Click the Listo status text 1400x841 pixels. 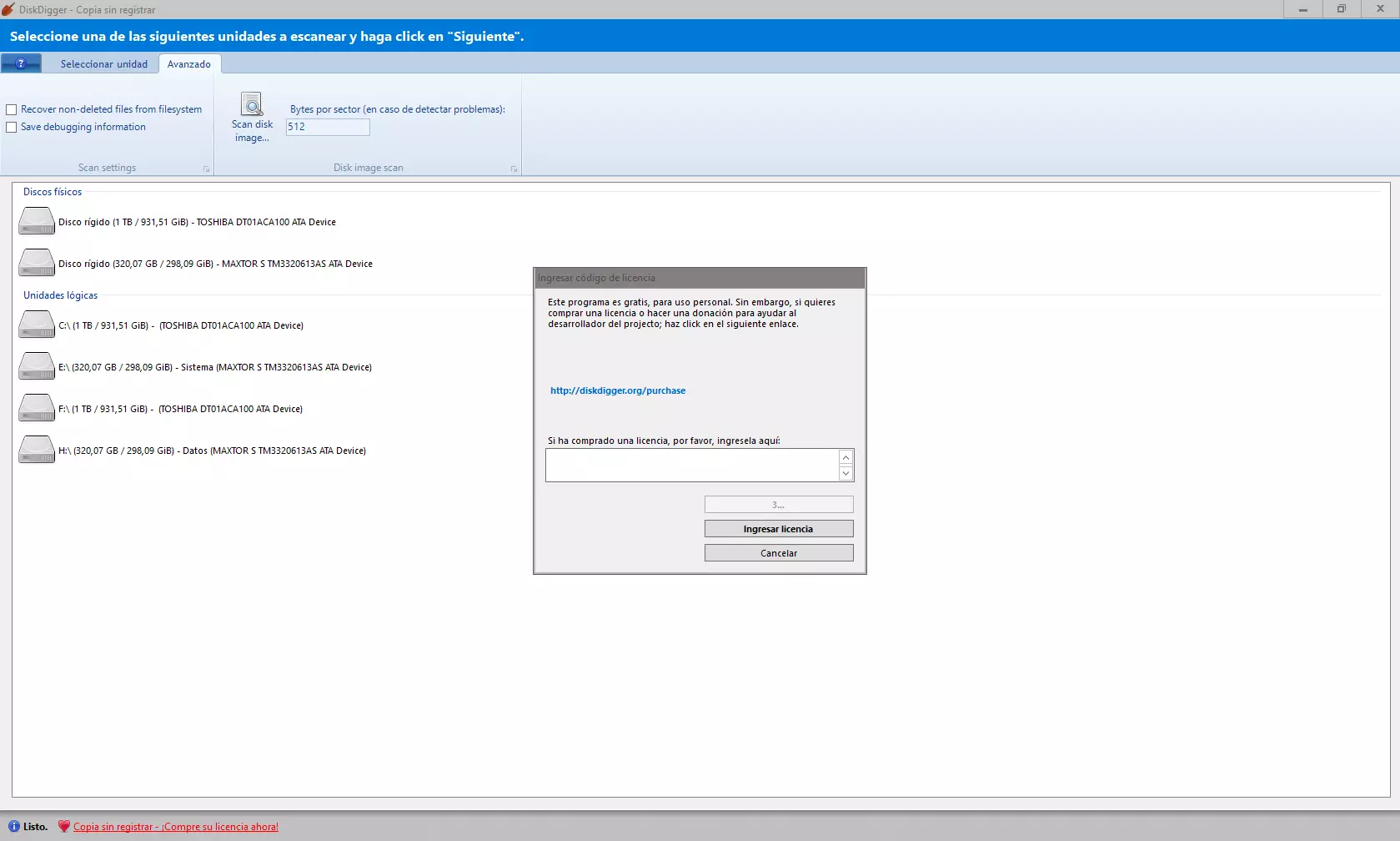35,827
